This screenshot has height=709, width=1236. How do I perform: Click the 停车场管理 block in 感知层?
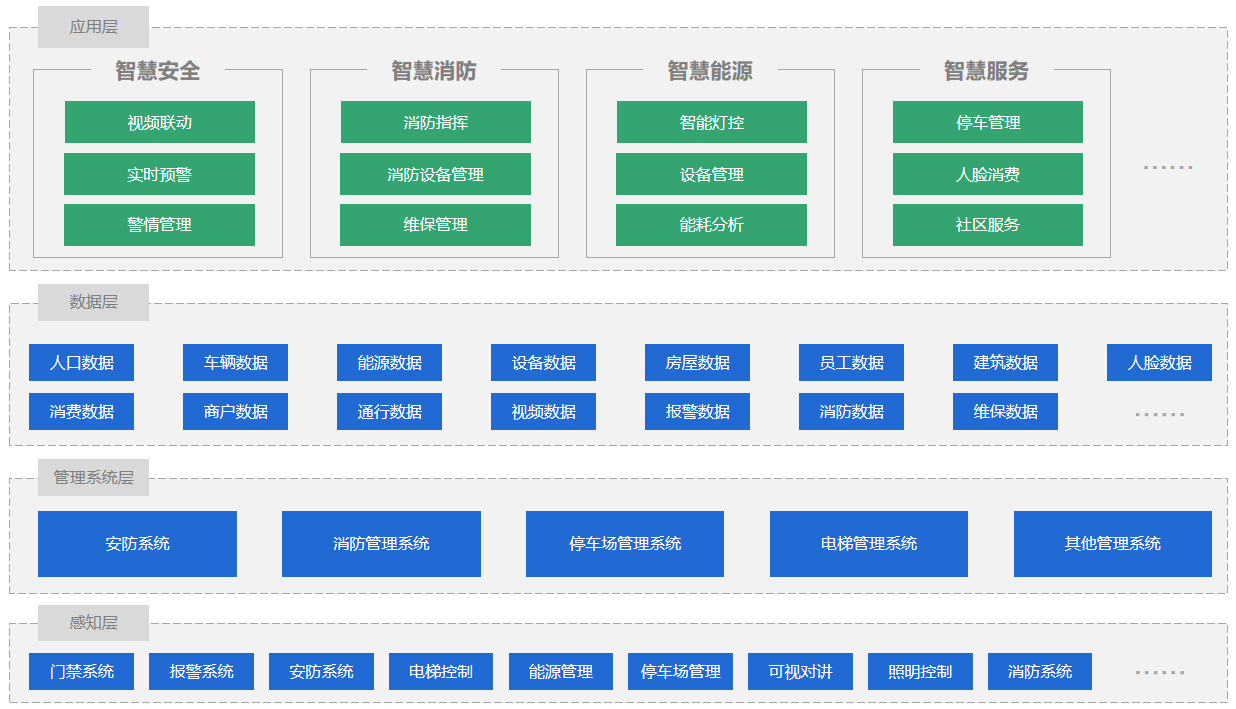[x=680, y=672]
